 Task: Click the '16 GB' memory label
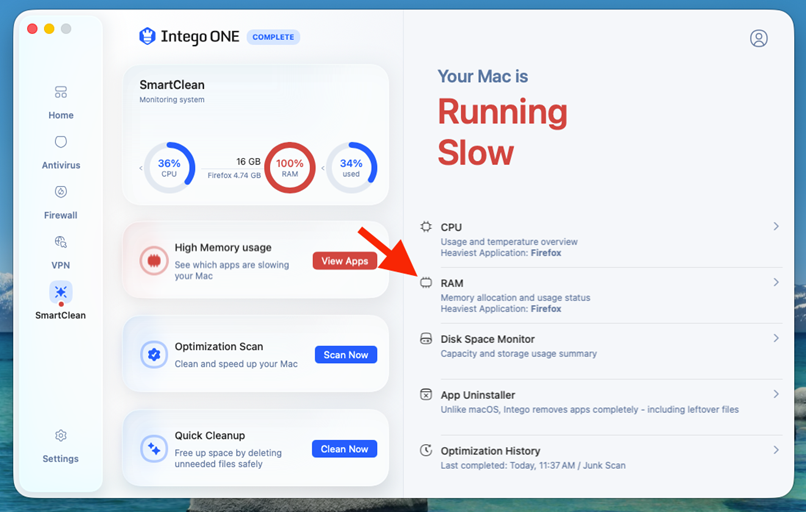(248, 161)
